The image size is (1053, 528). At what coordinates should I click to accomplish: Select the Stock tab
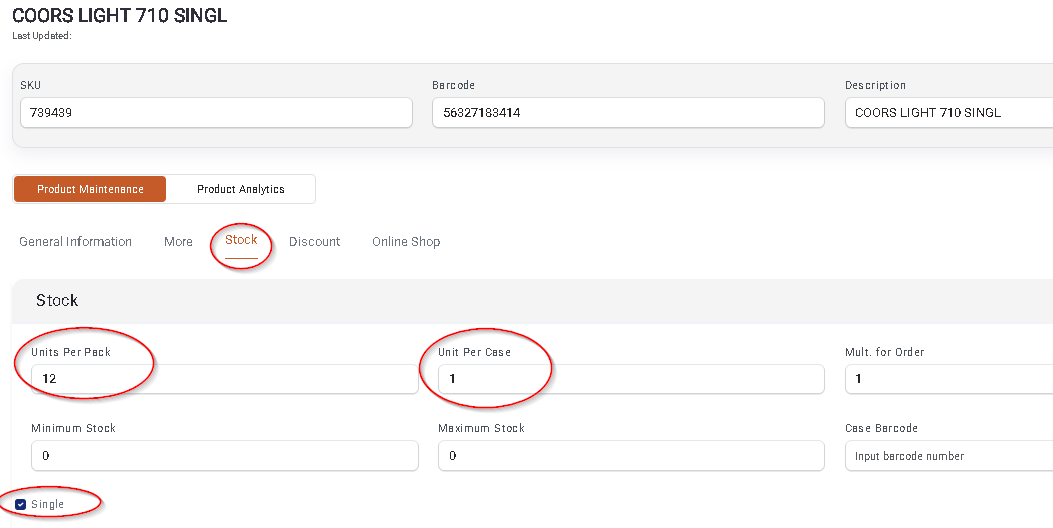pyautogui.click(x=241, y=240)
